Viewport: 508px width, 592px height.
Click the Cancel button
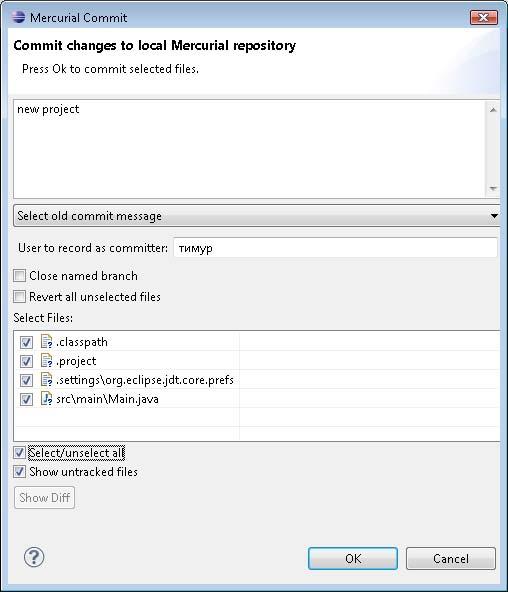[451, 558]
